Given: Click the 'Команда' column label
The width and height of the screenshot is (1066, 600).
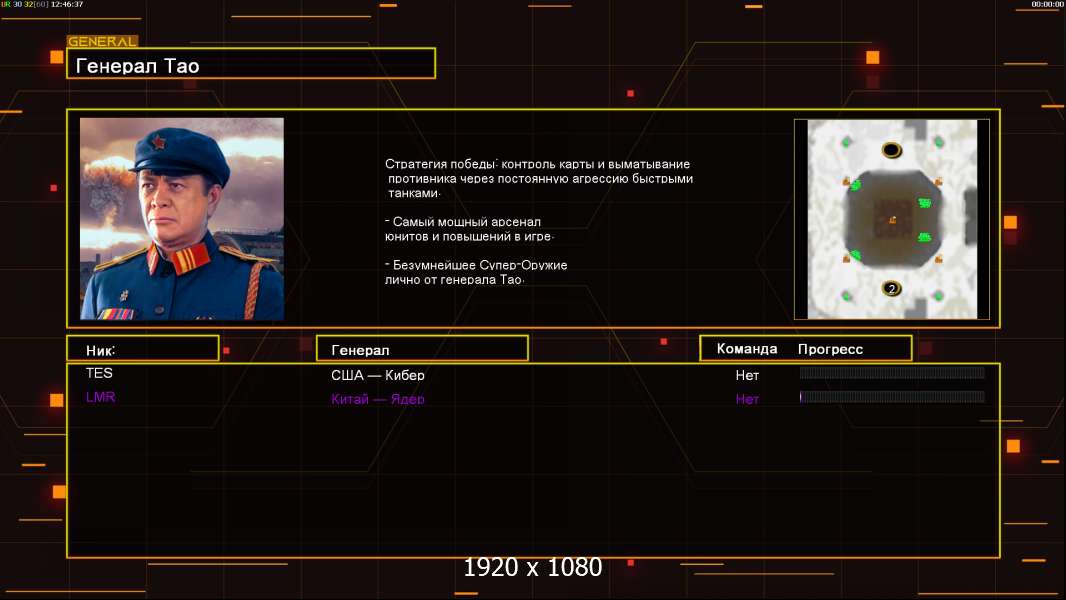Looking at the screenshot, I should [x=746, y=349].
